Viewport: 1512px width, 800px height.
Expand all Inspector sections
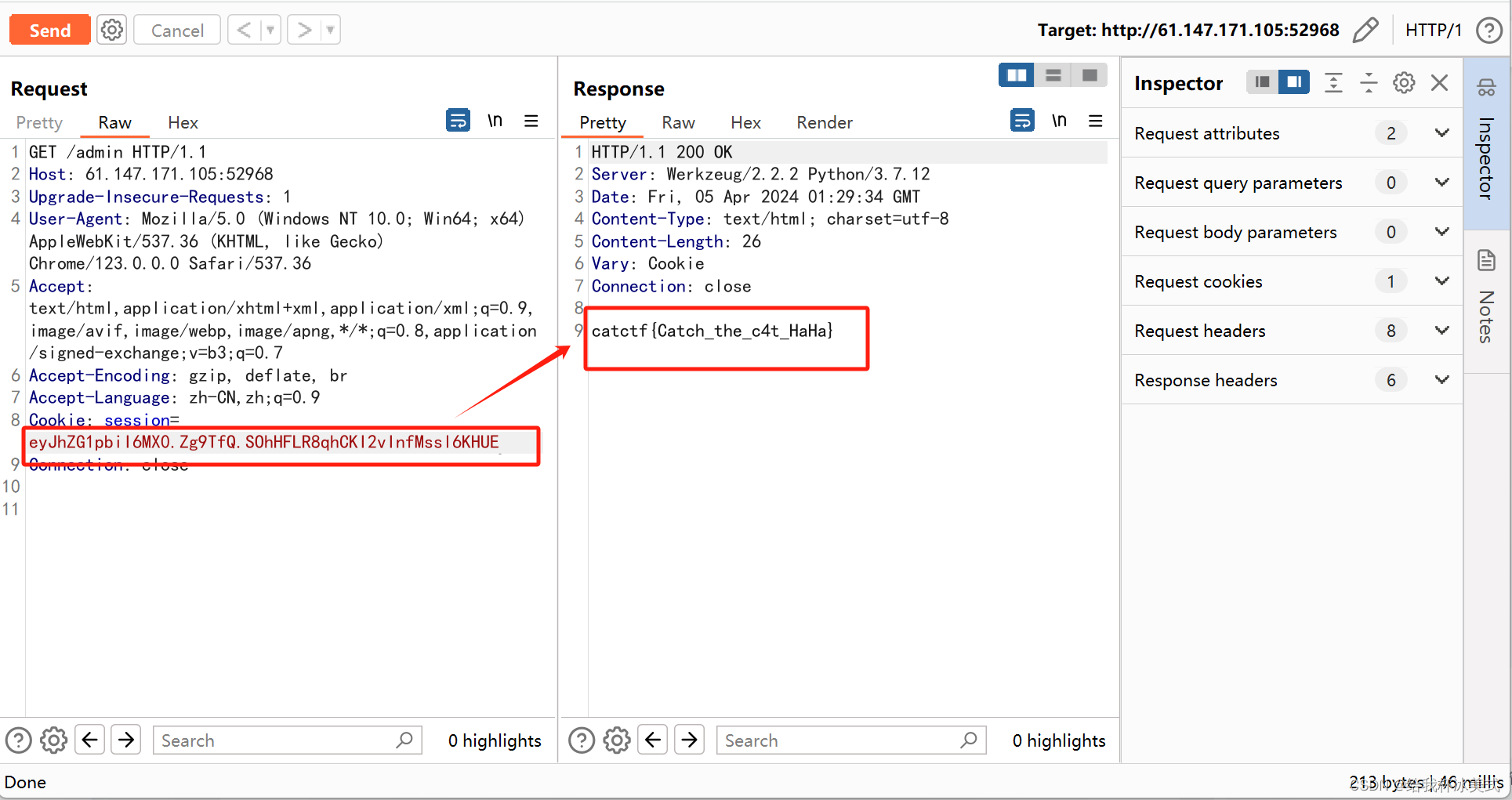[x=1333, y=82]
